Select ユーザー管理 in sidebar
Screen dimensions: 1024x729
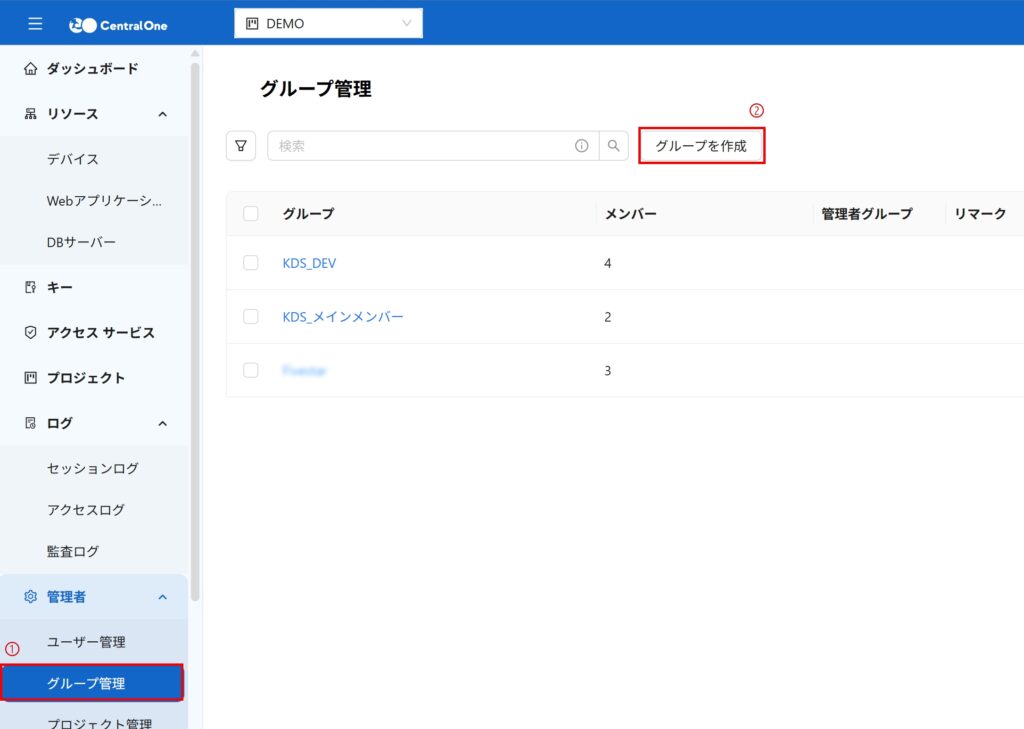tap(86, 642)
